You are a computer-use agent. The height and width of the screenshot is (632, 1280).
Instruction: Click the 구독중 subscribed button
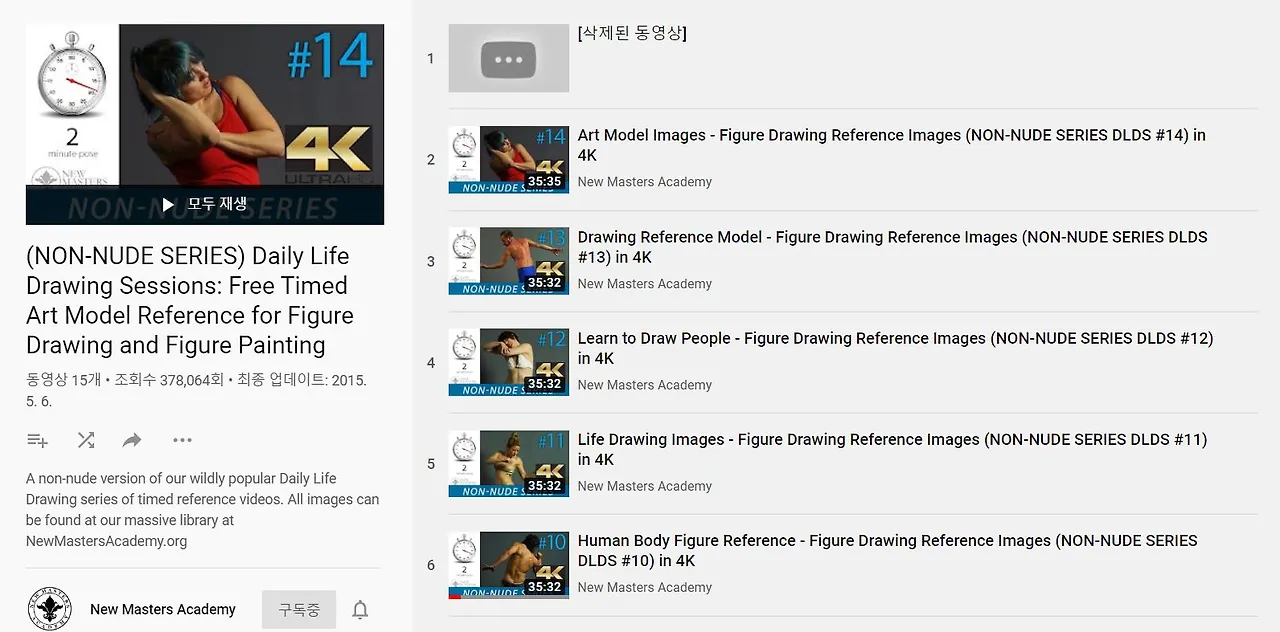(x=299, y=610)
